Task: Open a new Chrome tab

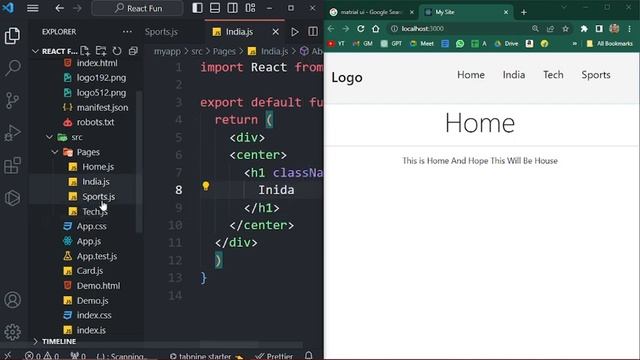Action: click(x=524, y=12)
